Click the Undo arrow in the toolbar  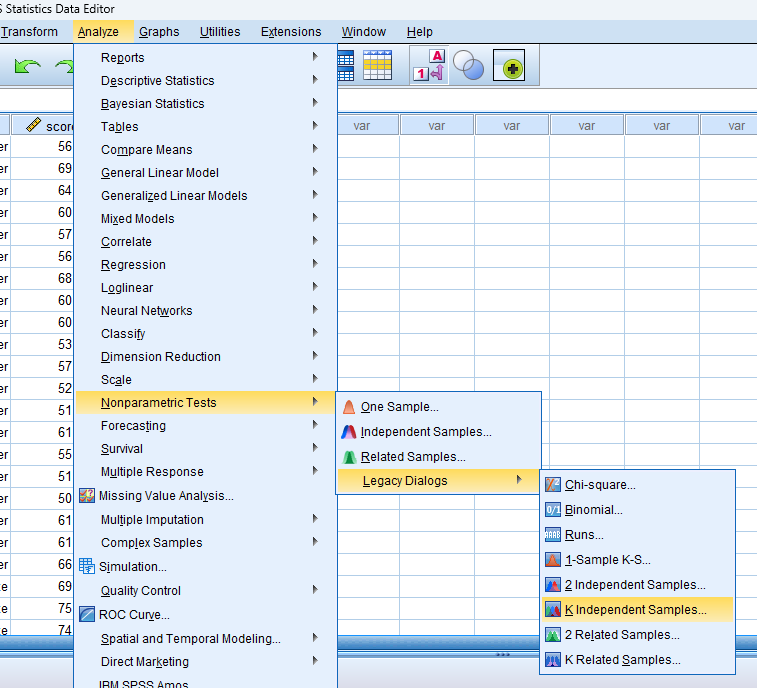coord(28,67)
